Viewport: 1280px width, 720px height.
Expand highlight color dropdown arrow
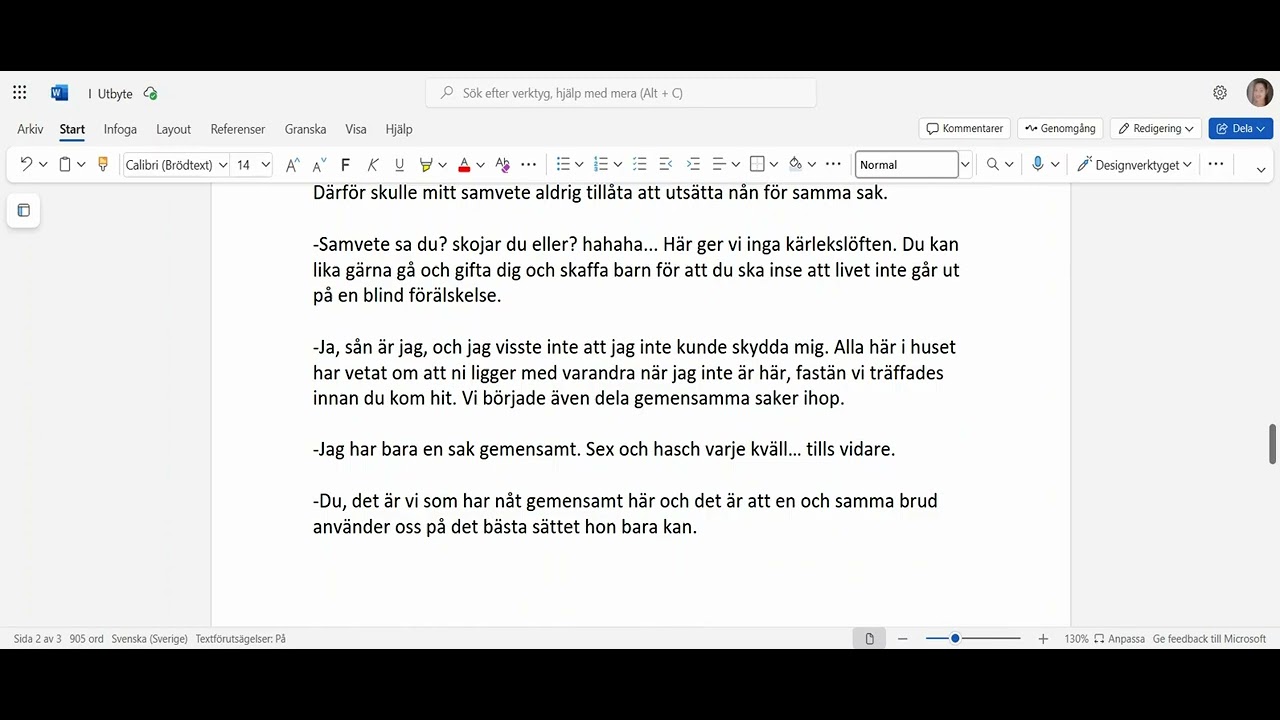point(442,165)
